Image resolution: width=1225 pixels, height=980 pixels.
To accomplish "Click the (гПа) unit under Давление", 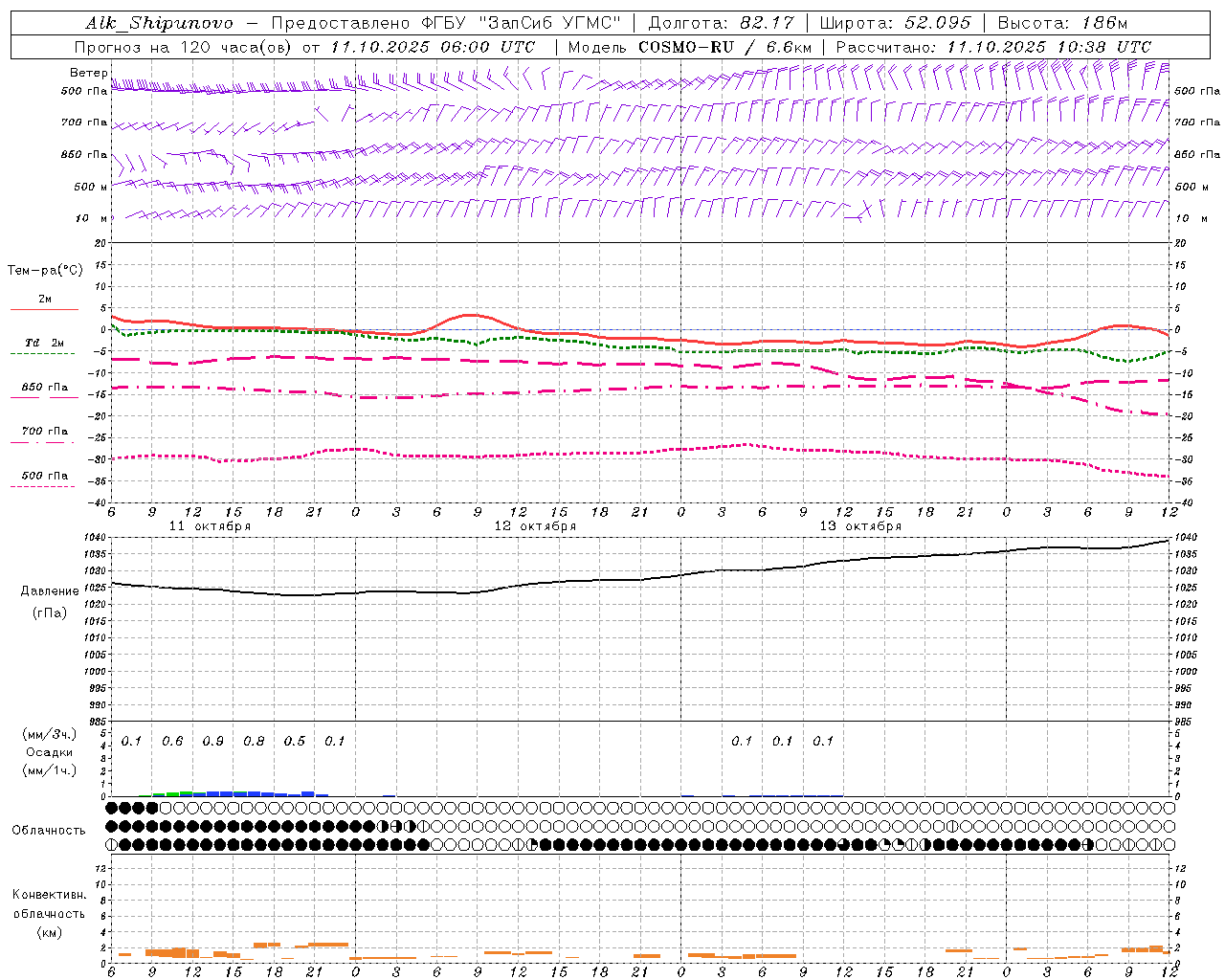I will [x=50, y=613].
